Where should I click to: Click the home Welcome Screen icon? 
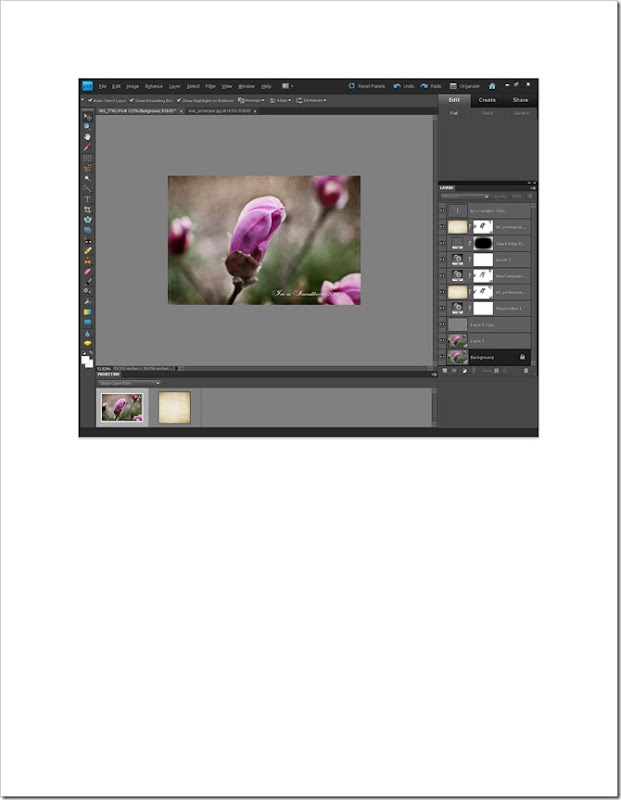(492, 86)
